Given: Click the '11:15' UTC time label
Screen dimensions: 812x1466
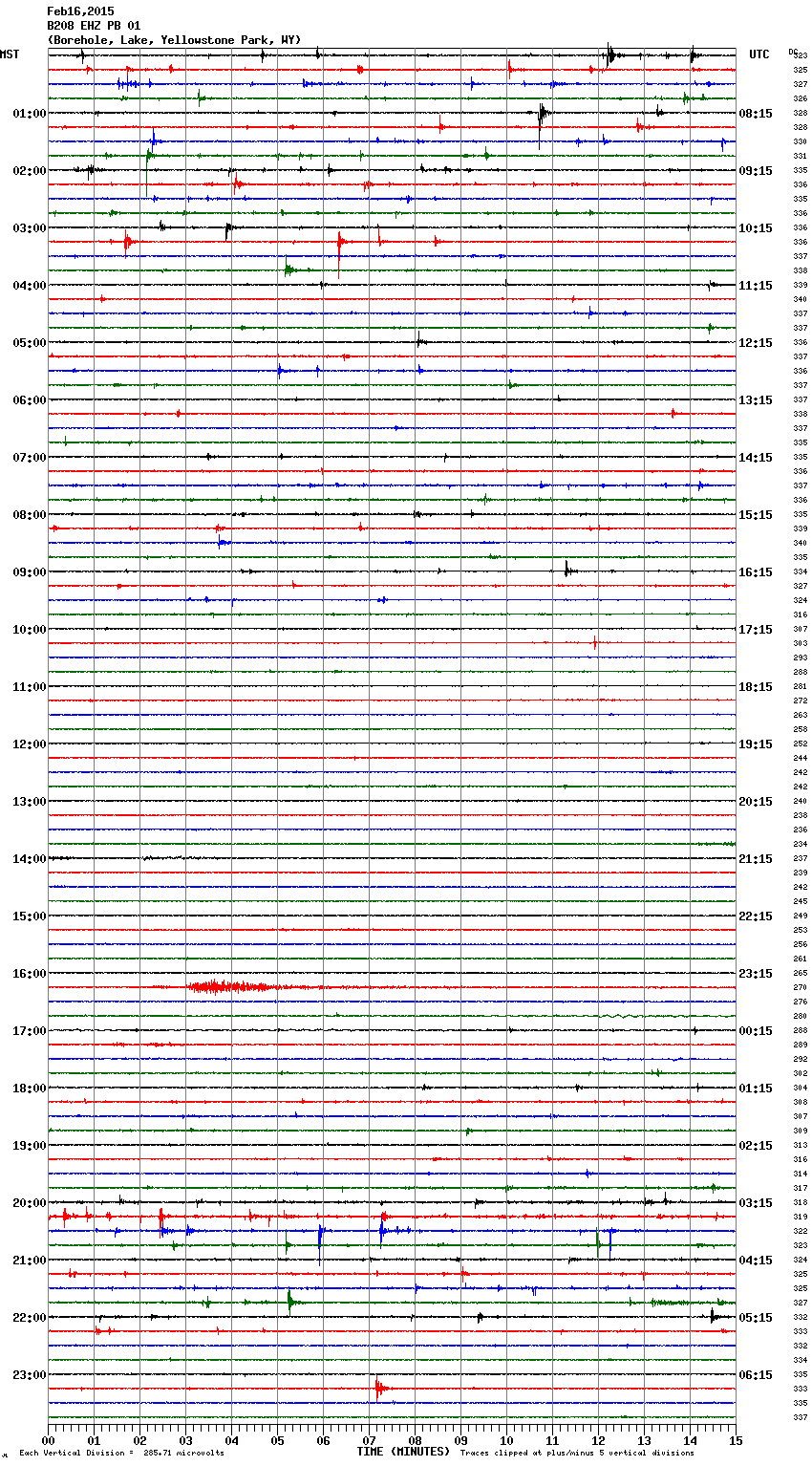Looking at the screenshot, I should tap(756, 286).
